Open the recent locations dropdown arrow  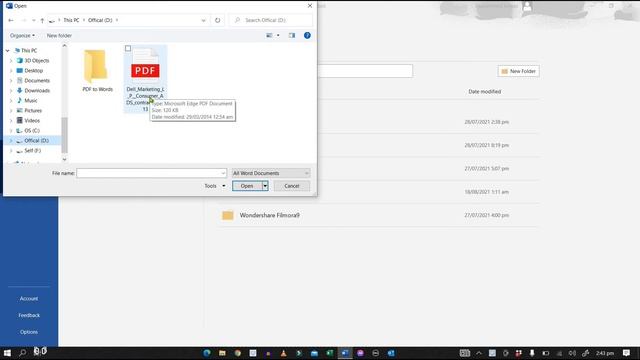coord(33,20)
